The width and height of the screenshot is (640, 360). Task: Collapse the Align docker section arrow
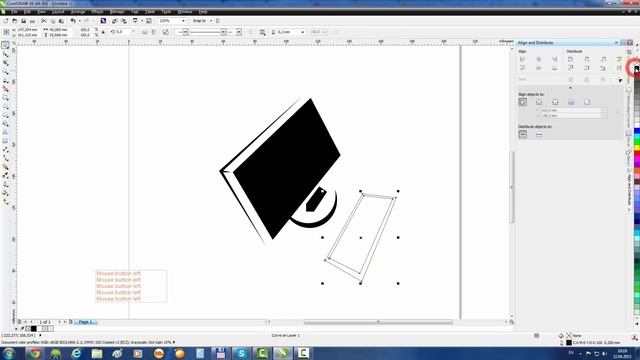coord(570,88)
